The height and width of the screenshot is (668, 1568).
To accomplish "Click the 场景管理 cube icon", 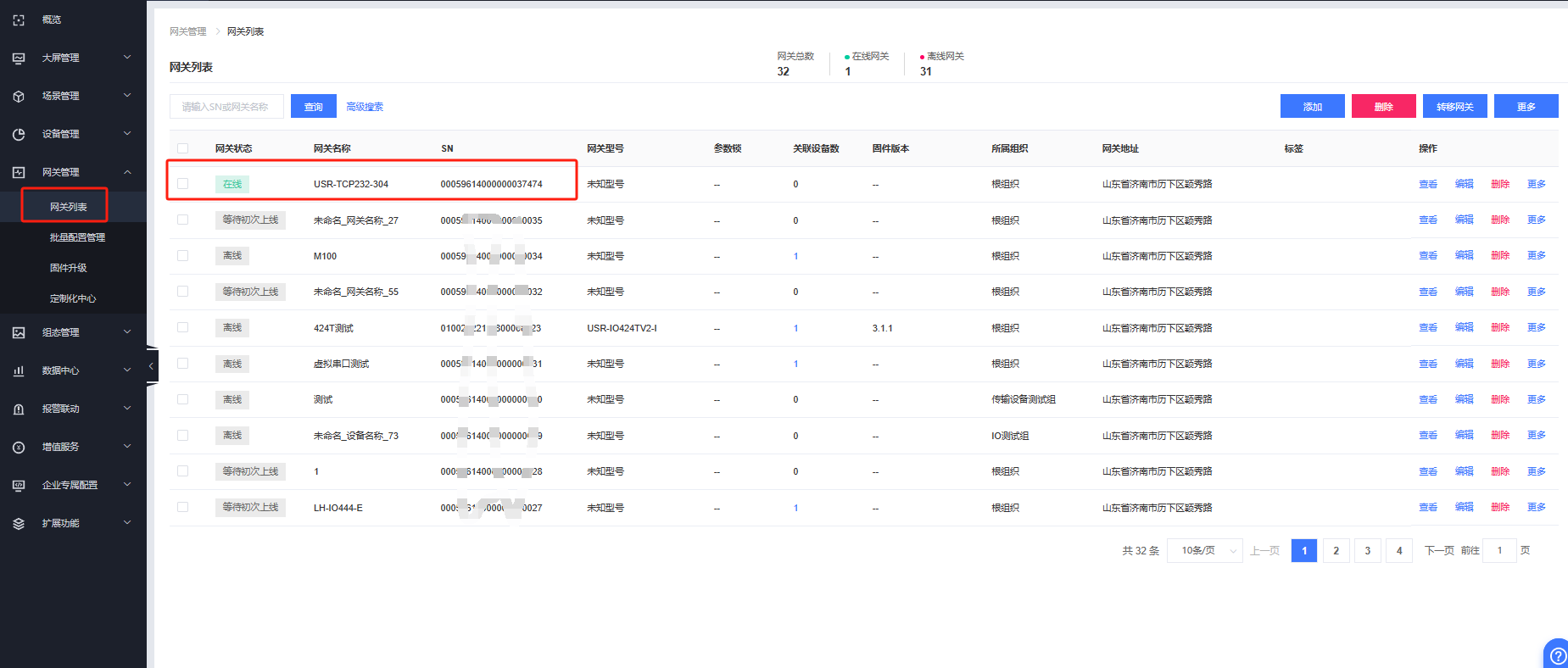I will [x=19, y=96].
